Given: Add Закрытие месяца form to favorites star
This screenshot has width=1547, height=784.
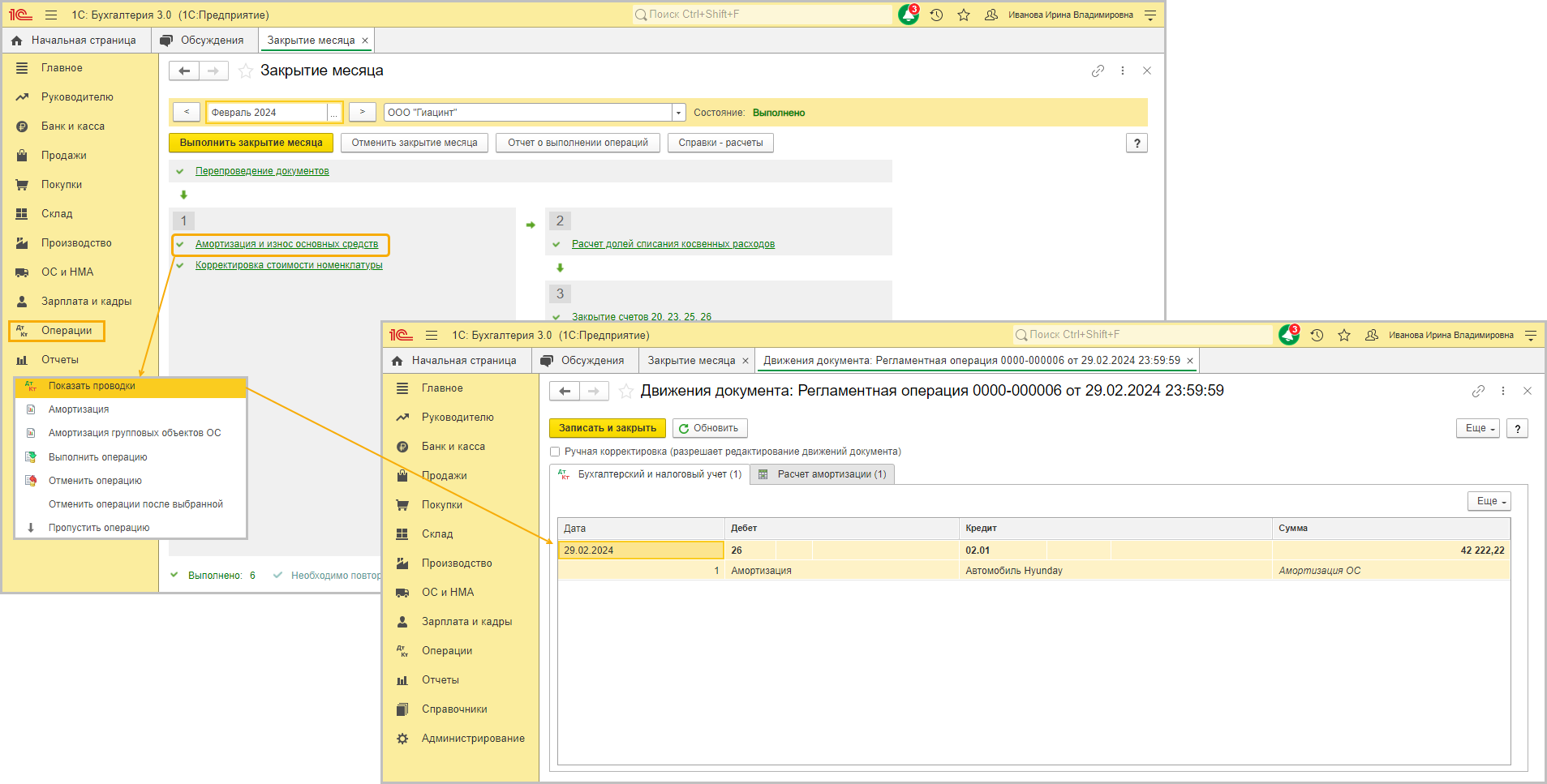Looking at the screenshot, I should pos(246,71).
